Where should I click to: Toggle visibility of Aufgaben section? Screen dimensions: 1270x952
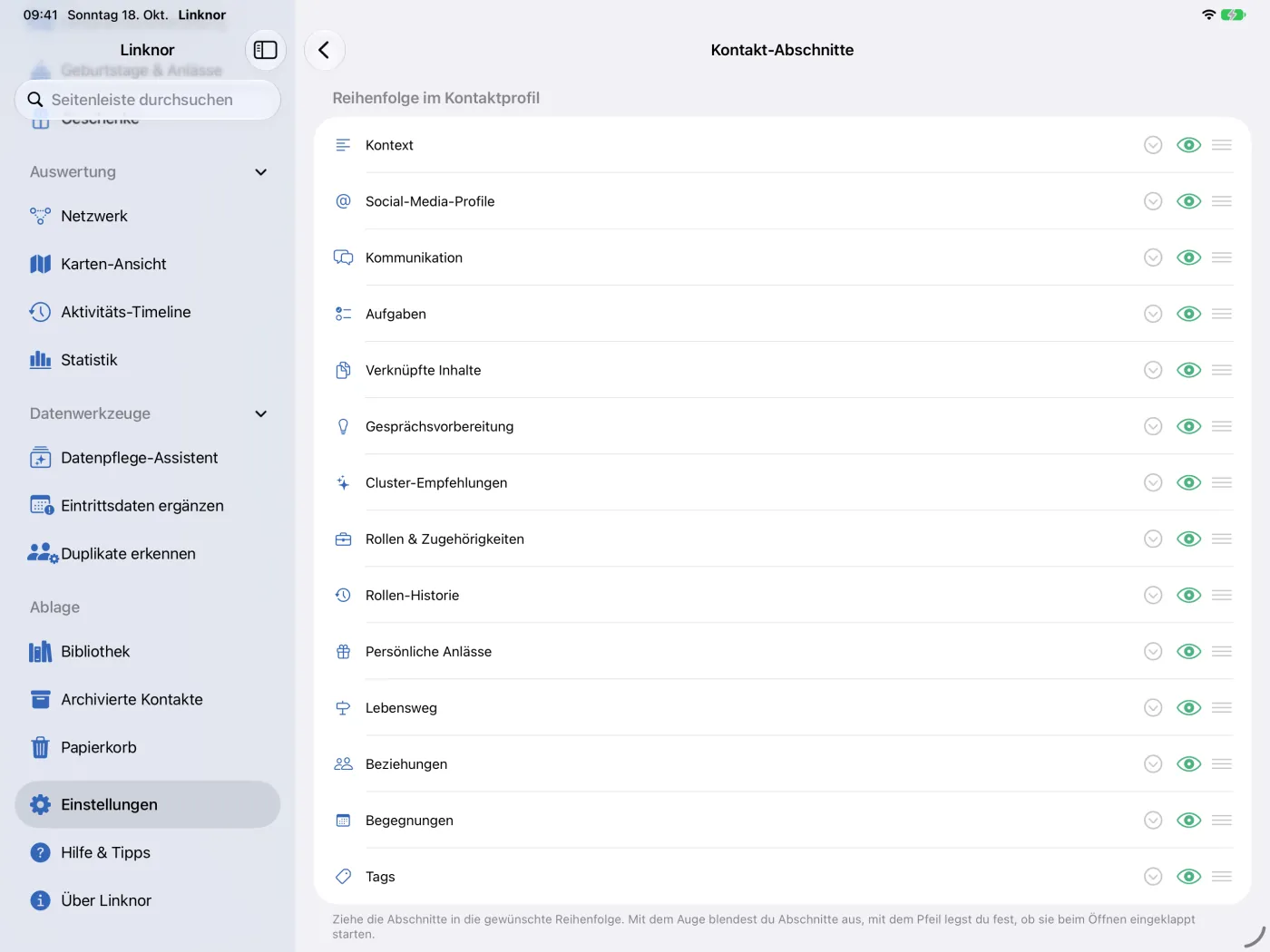coord(1188,314)
